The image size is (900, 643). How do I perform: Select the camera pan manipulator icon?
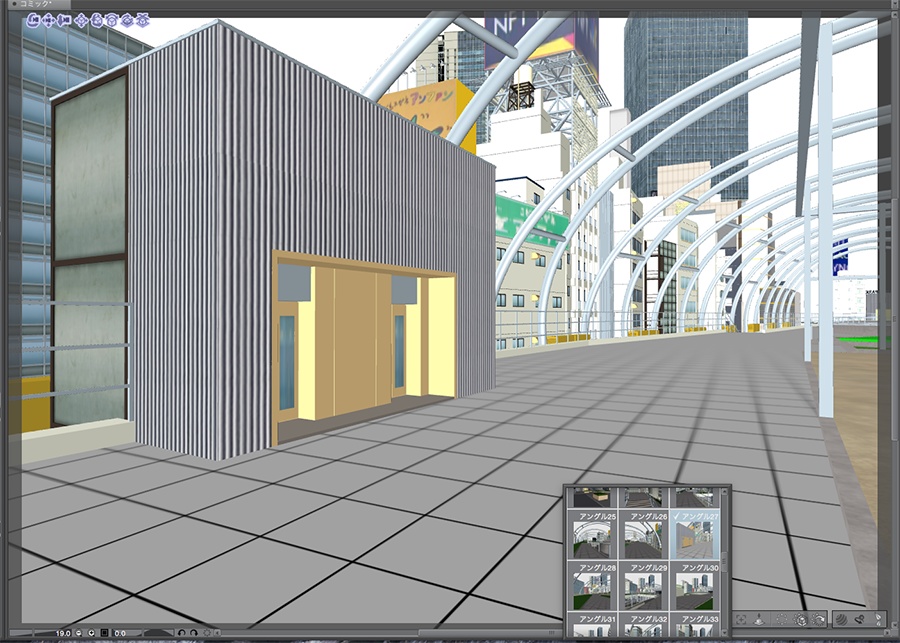(48, 20)
